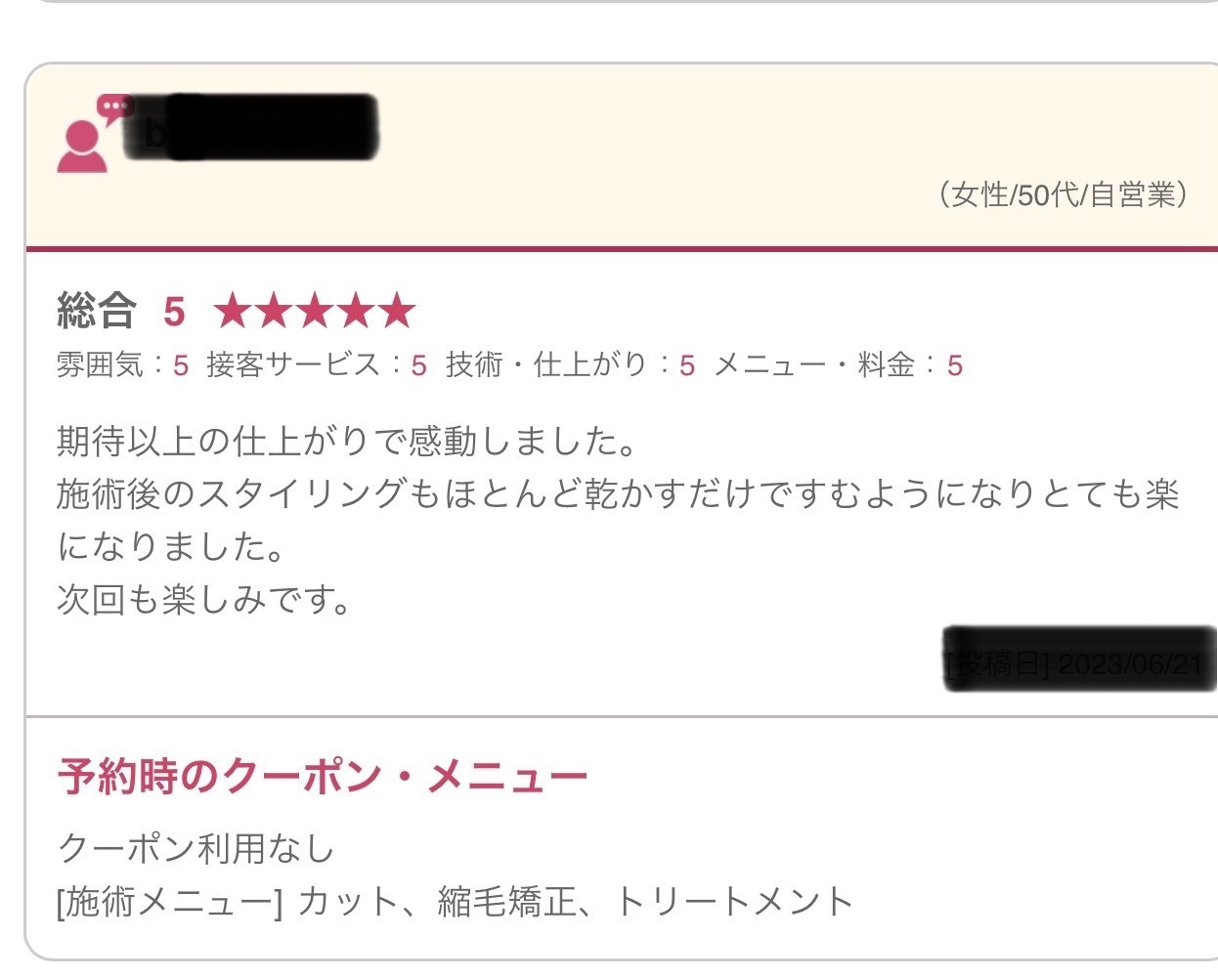1218x980 pixels.
Task: Click the review text starting 期待以上の仕上がり
Action: coord(618,521)
